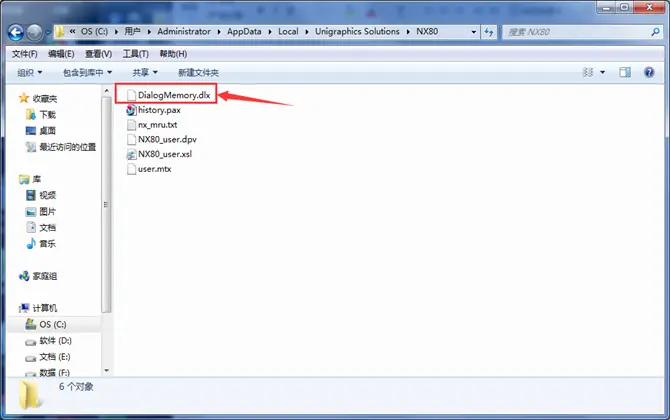Open the 查看(V) menu
Screen dimensions: 670x420
[x=98, y=54]
